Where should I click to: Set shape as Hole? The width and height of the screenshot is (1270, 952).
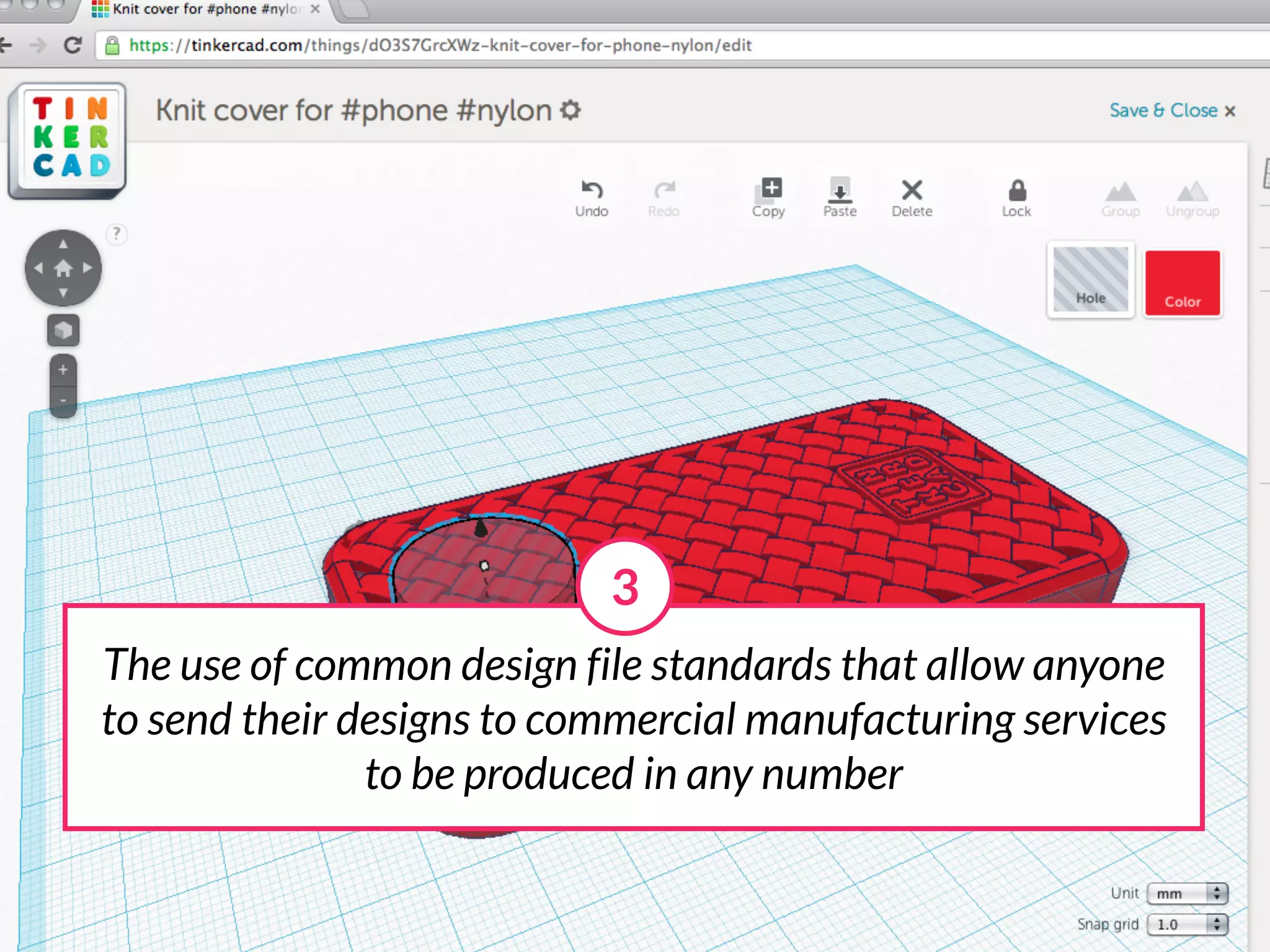pos(1091,280)
